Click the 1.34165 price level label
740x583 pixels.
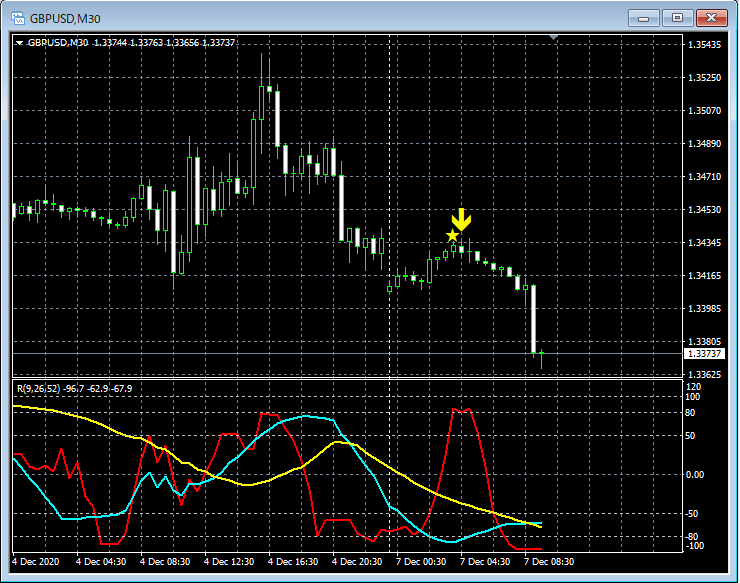[x=706, y=276]
